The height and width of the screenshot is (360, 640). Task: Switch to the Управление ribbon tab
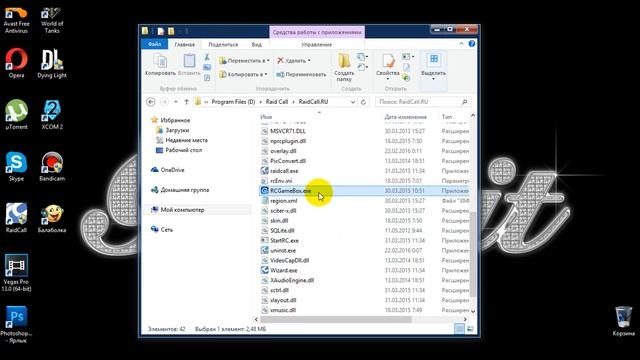pyautogui.click(x=316, y=44)
